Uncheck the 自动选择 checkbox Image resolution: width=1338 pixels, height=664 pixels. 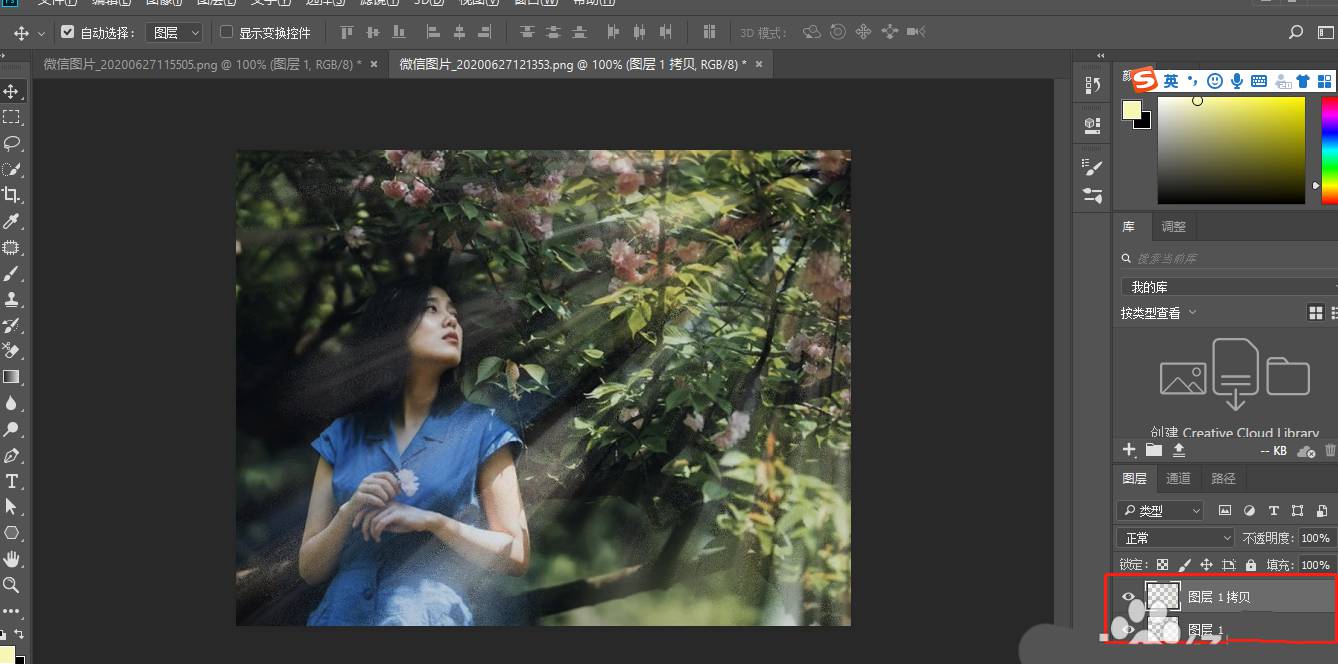pyautogui.click(x=68, y=33)
